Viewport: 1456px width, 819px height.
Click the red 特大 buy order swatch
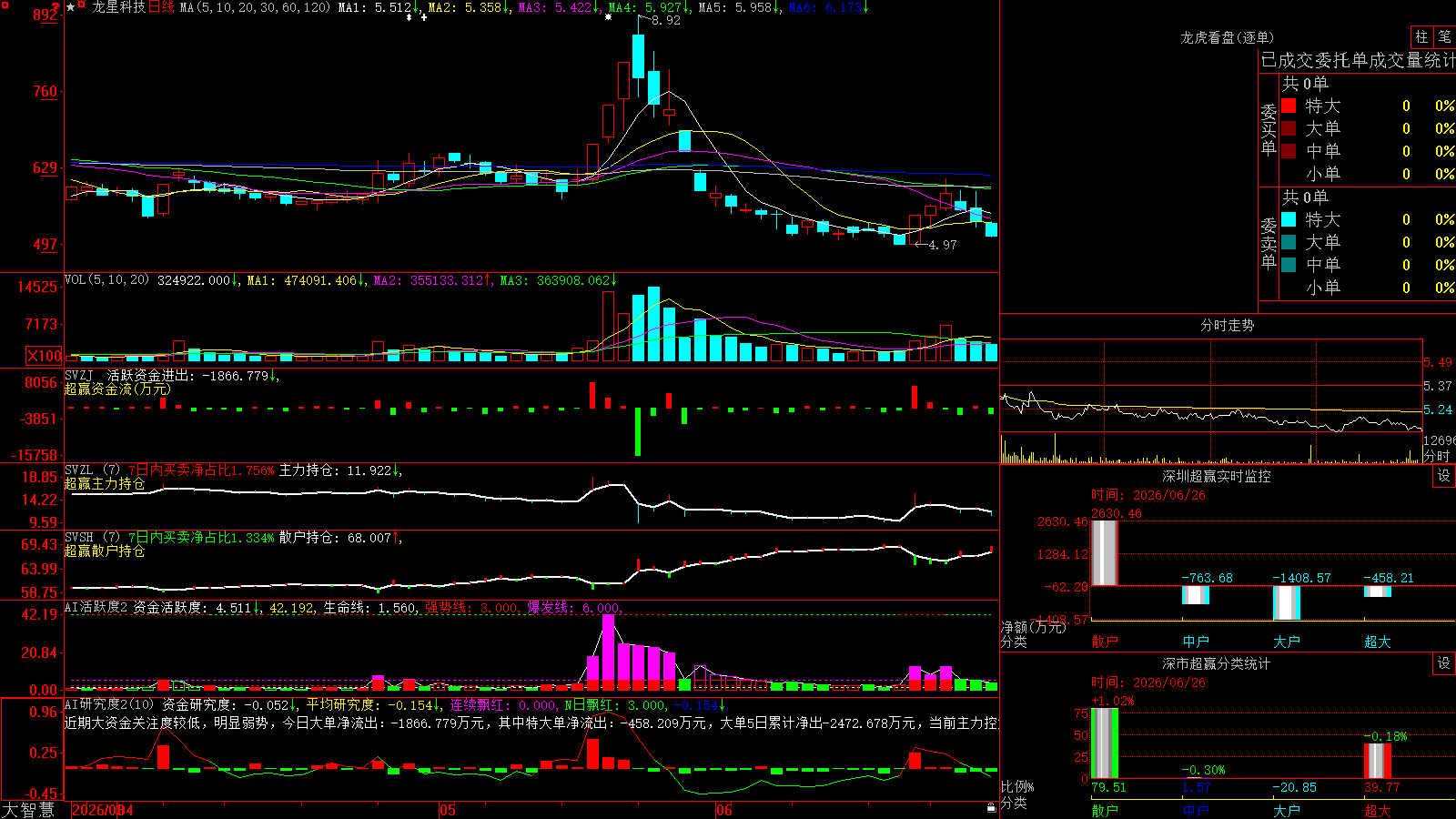pos(1289,106)
